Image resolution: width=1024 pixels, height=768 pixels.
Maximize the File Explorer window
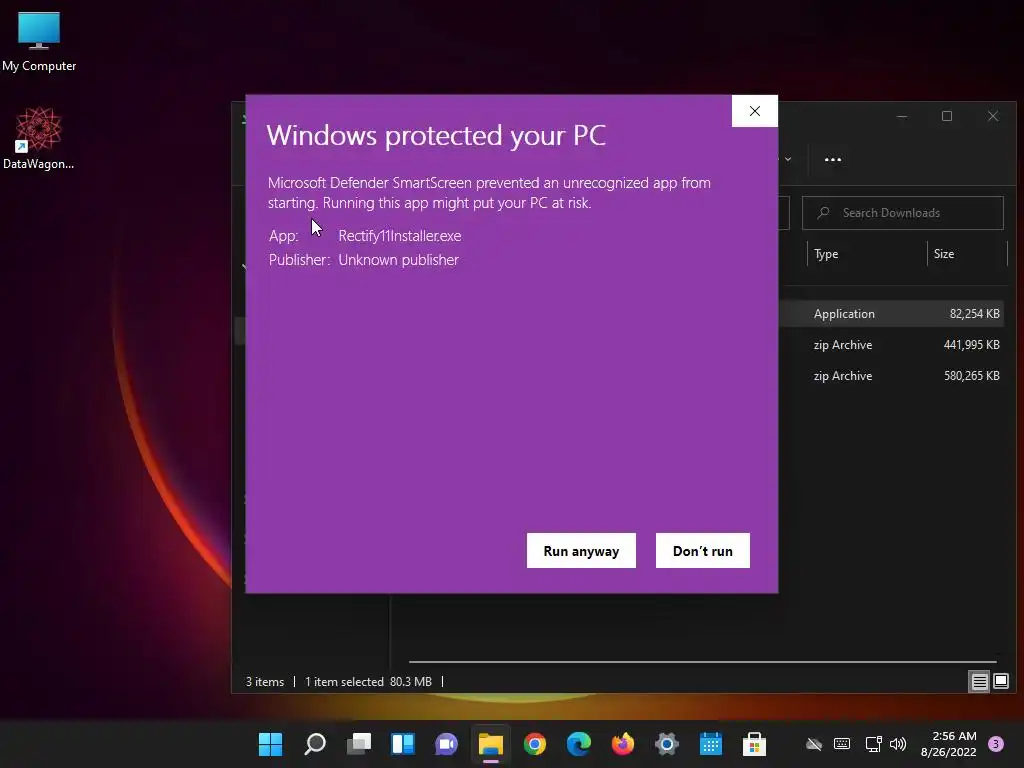point(947,116)
